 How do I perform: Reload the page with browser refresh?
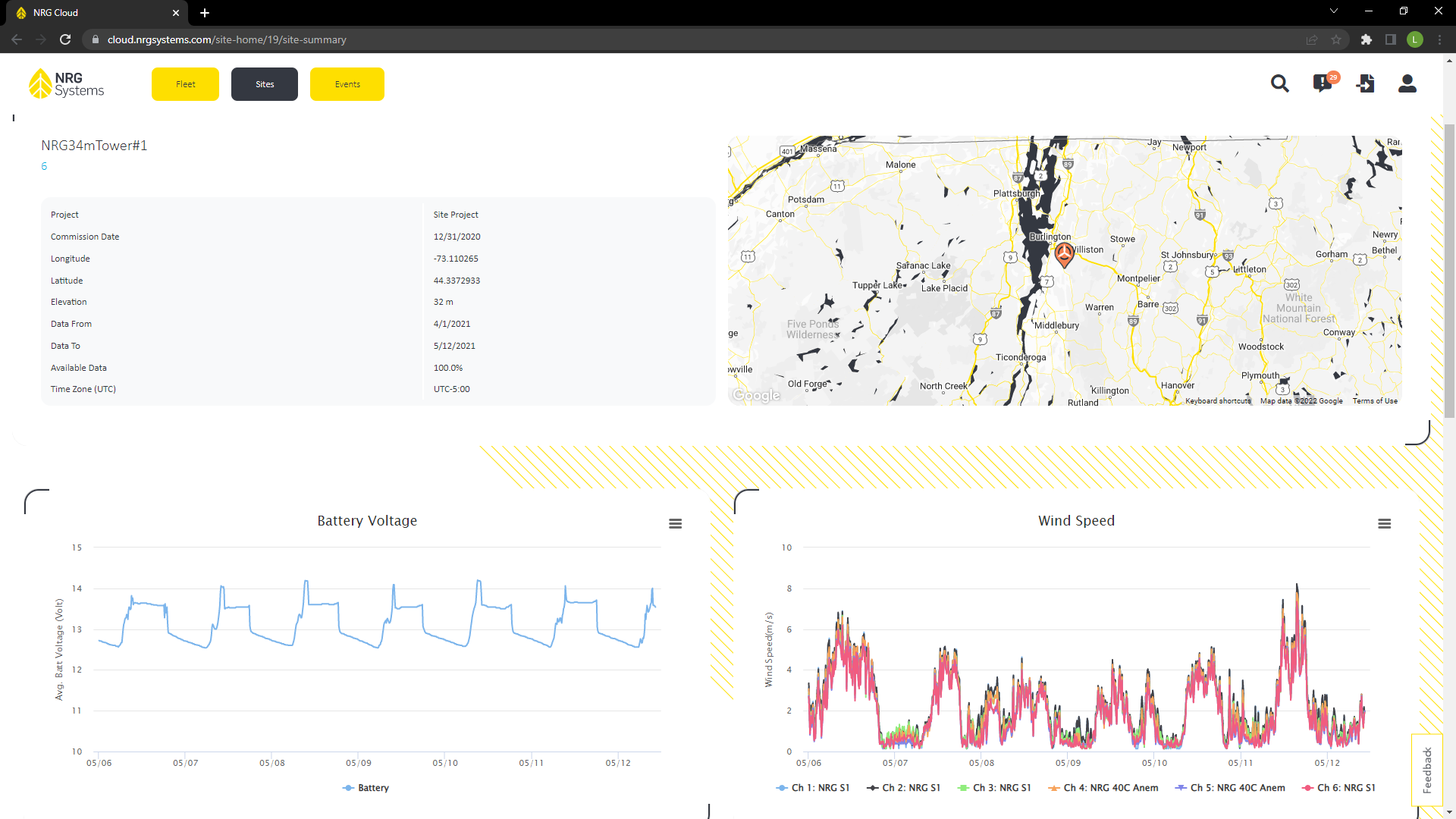(65, 39)
